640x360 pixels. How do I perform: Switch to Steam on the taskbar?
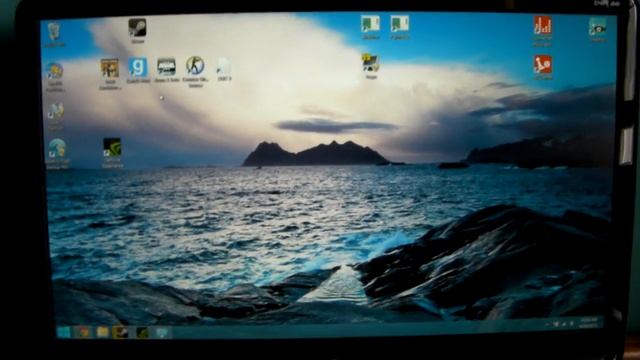tap(120, 332)
